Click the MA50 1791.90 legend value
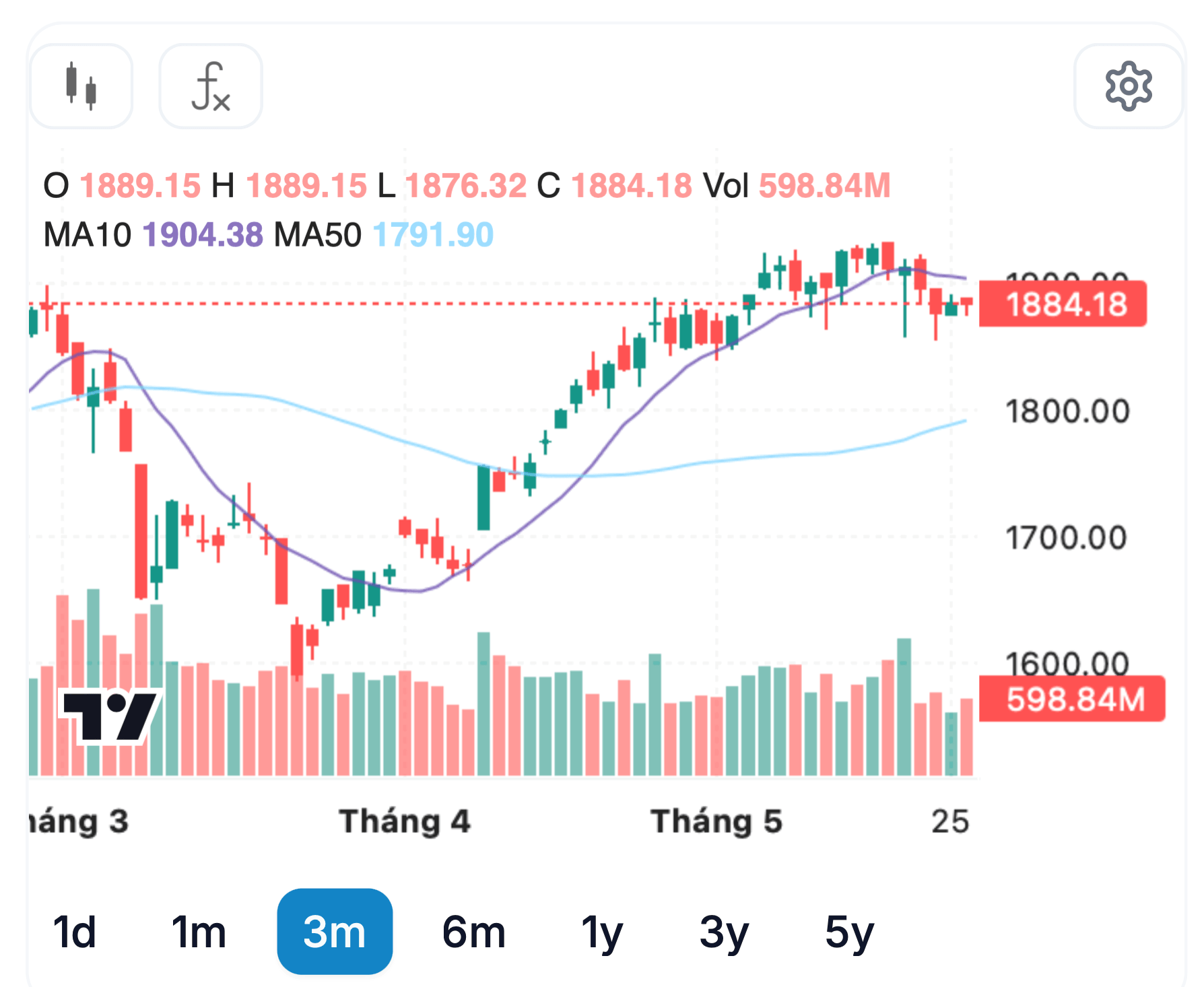The height and width of the screenshot is (987, 1204). pos(384,235)
